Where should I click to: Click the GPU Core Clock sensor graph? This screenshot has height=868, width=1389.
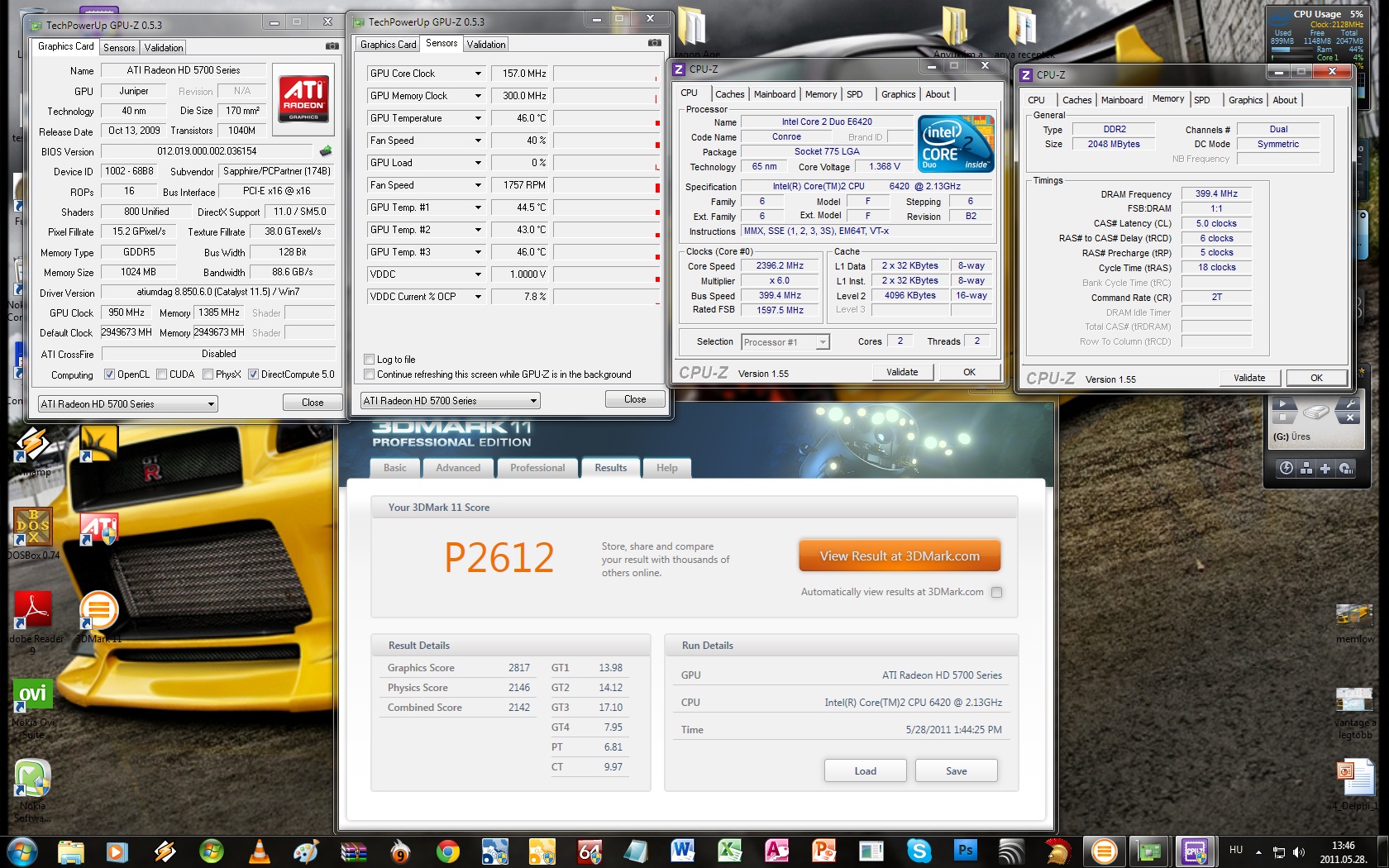click(607, 74)
